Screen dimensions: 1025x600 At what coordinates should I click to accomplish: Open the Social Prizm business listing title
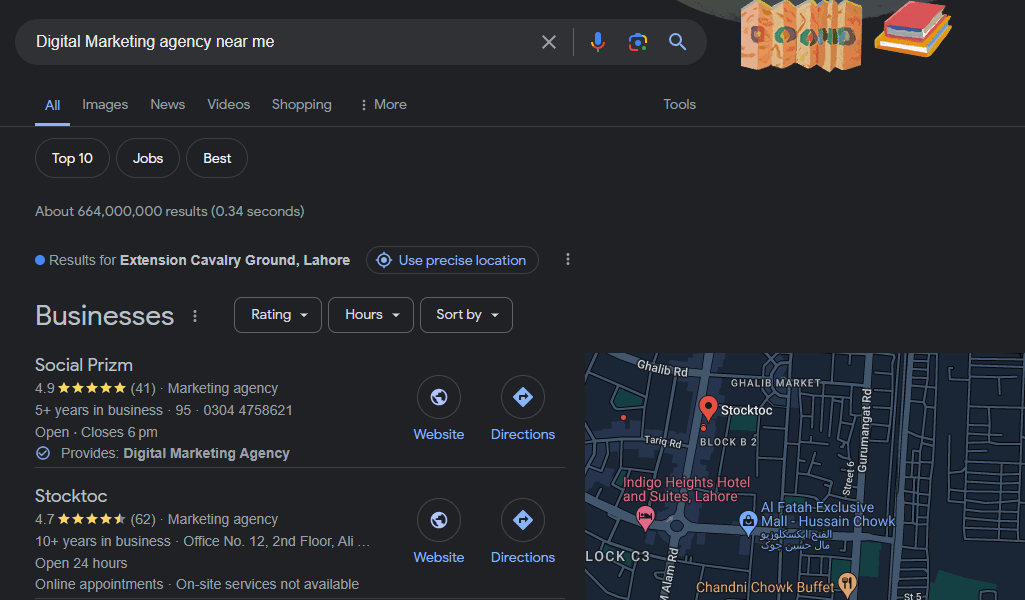(84, 365)
